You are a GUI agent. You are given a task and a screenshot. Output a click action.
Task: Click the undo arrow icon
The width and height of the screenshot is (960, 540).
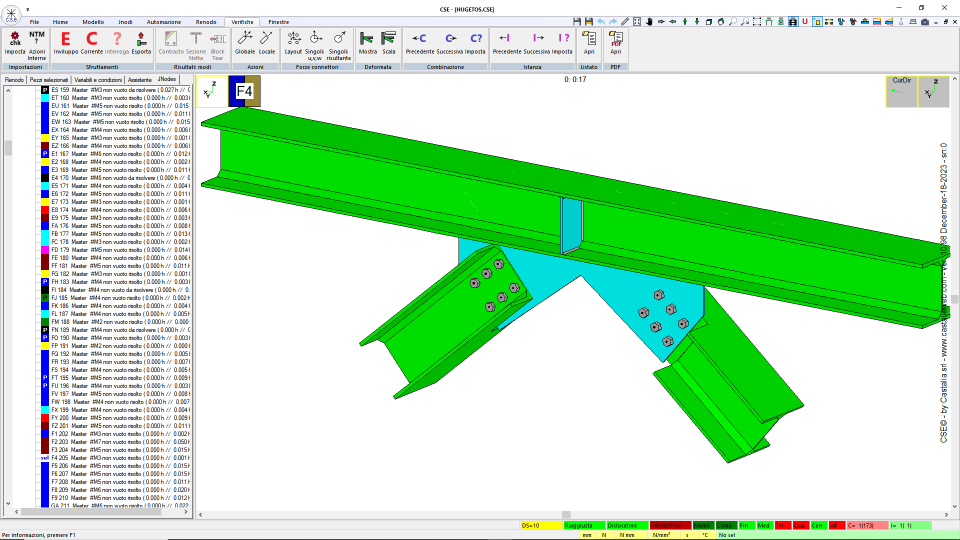[601, 21]
